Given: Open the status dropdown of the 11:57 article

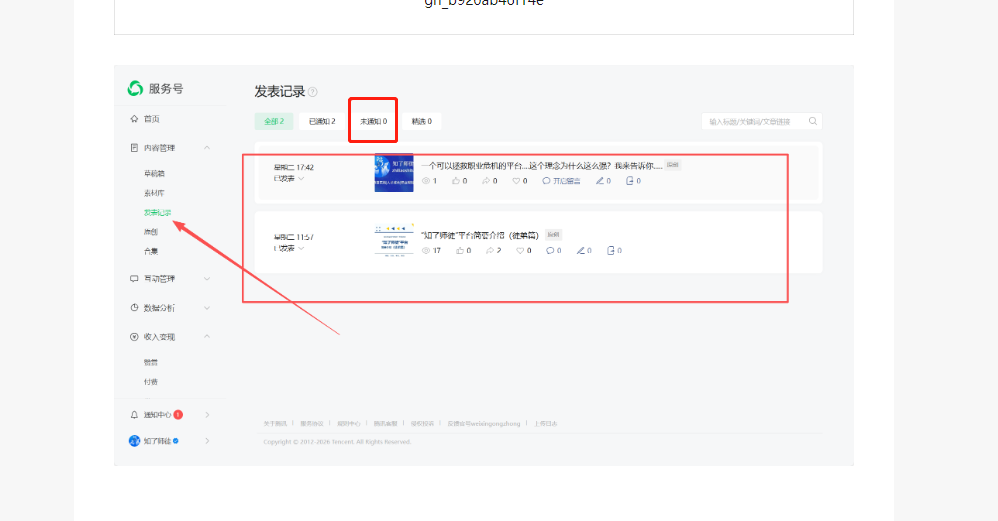Looking at the screenshot, I should [289, 249].
